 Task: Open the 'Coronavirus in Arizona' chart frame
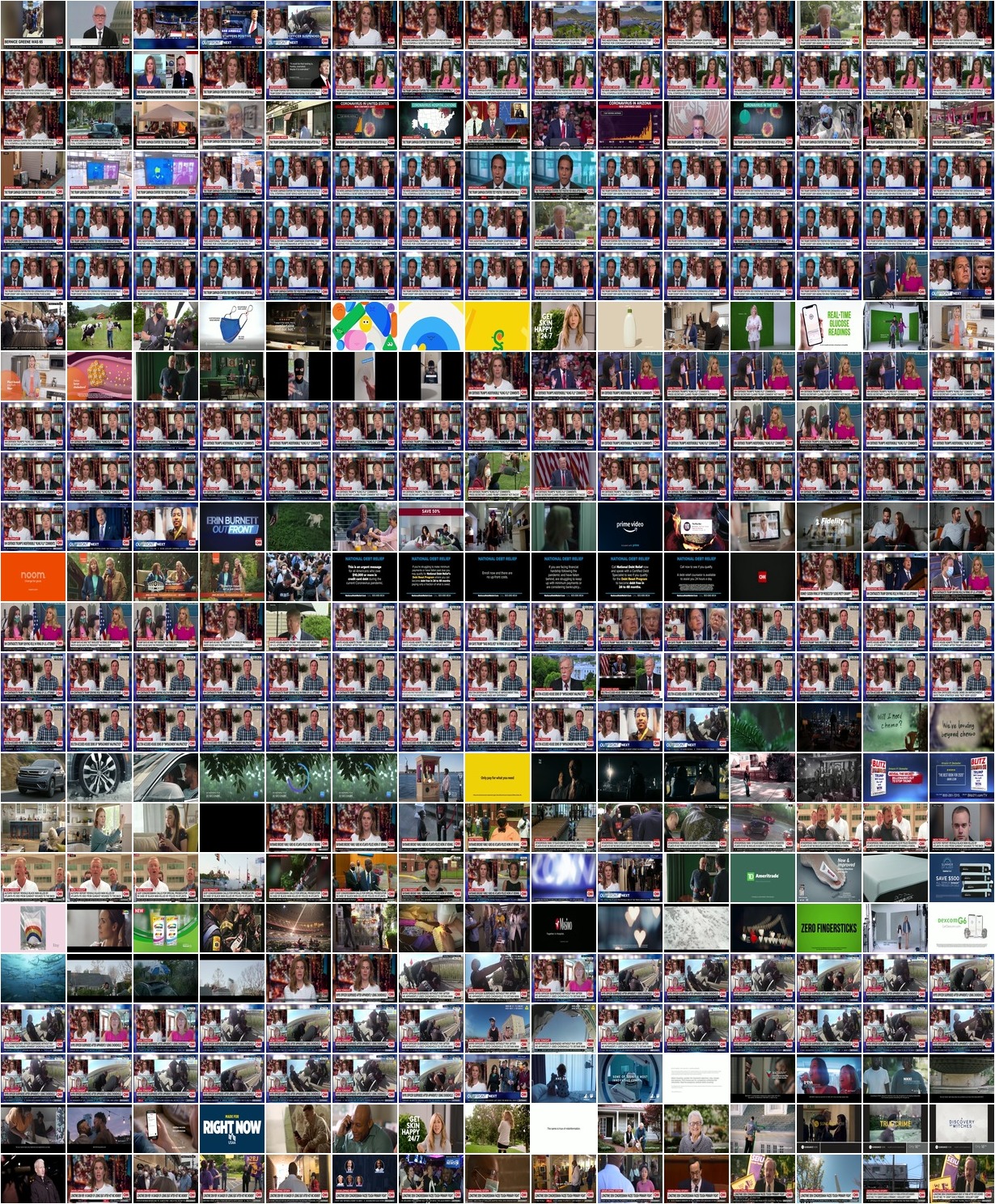click(x=630, y=125)
